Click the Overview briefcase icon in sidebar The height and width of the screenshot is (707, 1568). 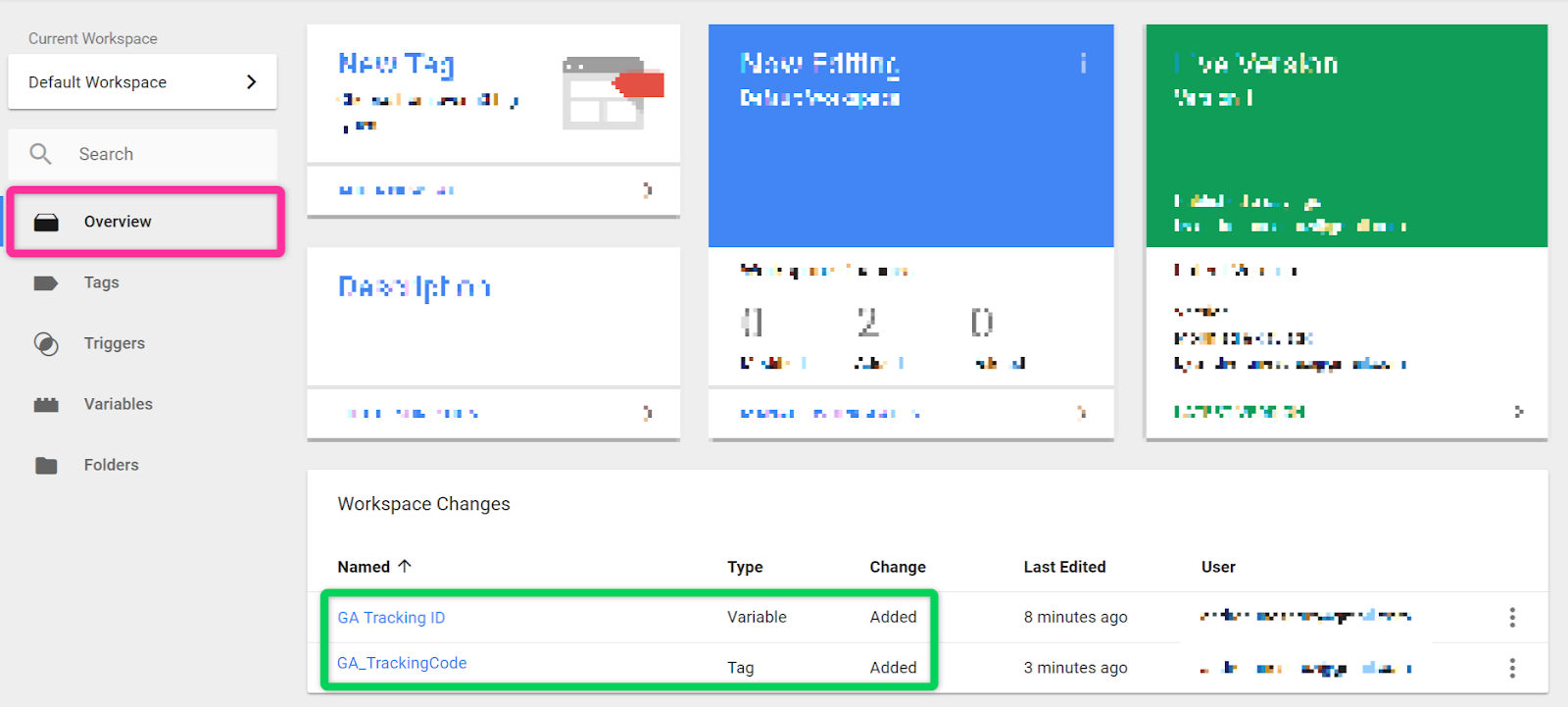46,223
